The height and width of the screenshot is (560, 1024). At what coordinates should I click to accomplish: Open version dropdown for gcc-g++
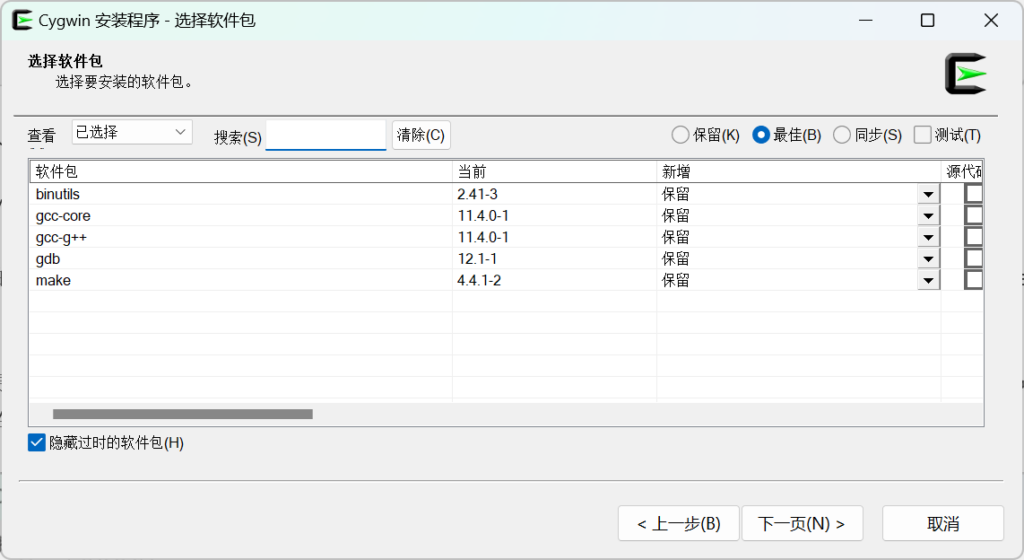click(x=928, y=238)
